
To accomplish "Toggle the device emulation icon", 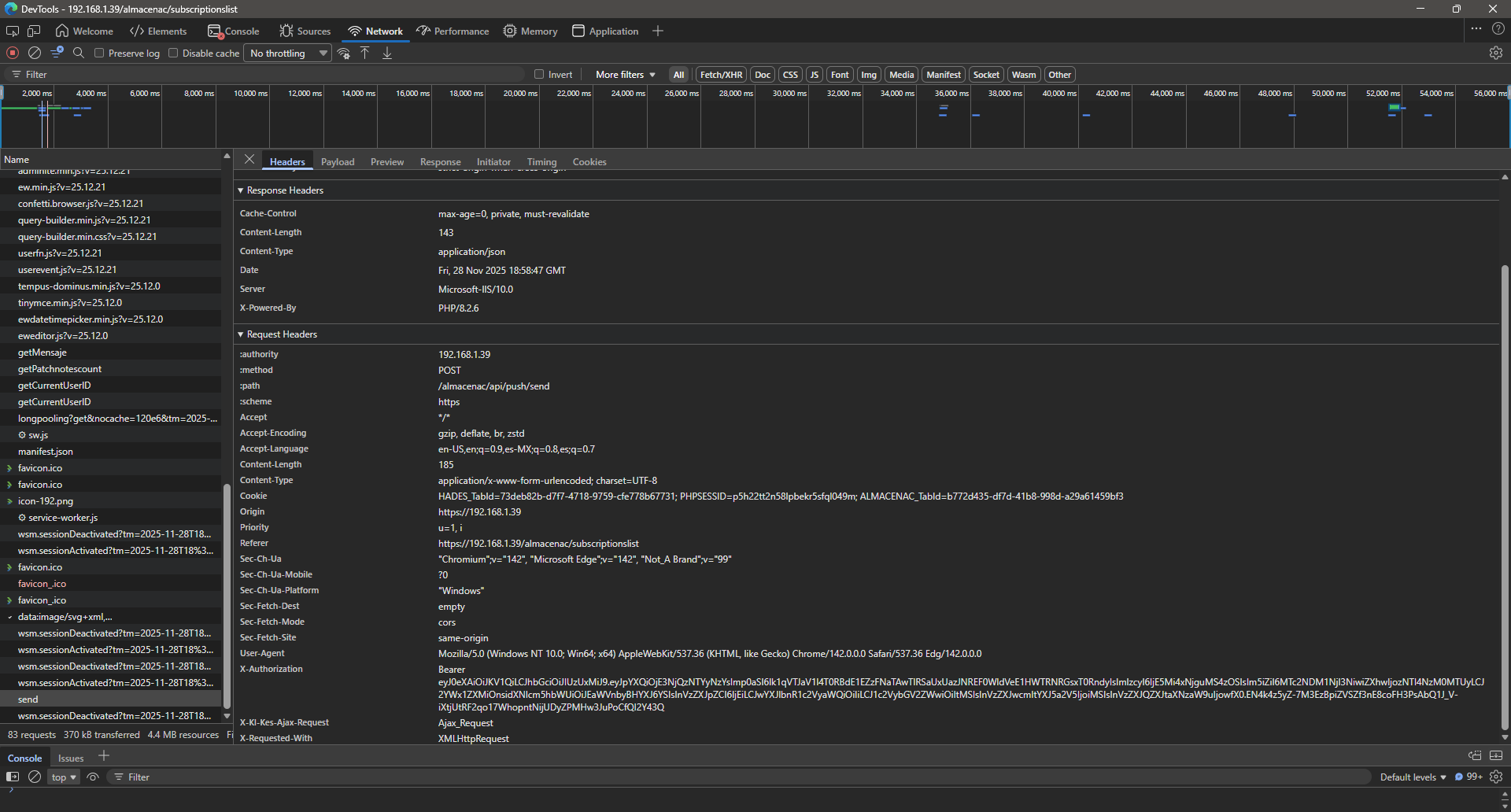I will [34, 31].
